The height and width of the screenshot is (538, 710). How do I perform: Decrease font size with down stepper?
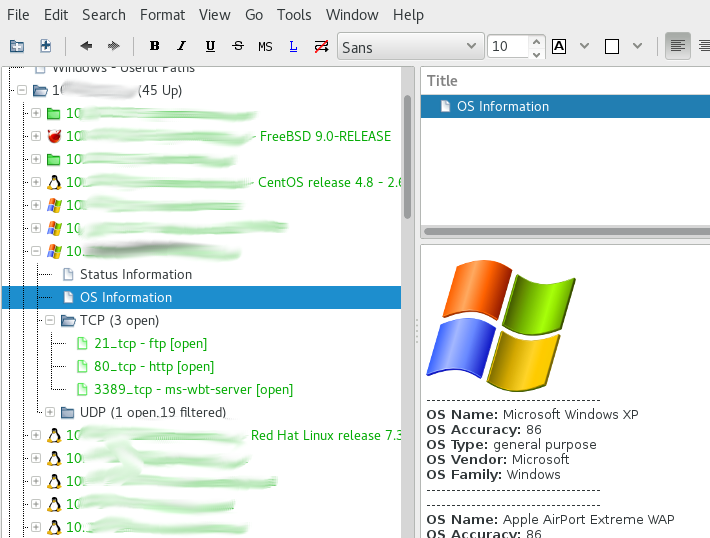[x=537, y=54]
